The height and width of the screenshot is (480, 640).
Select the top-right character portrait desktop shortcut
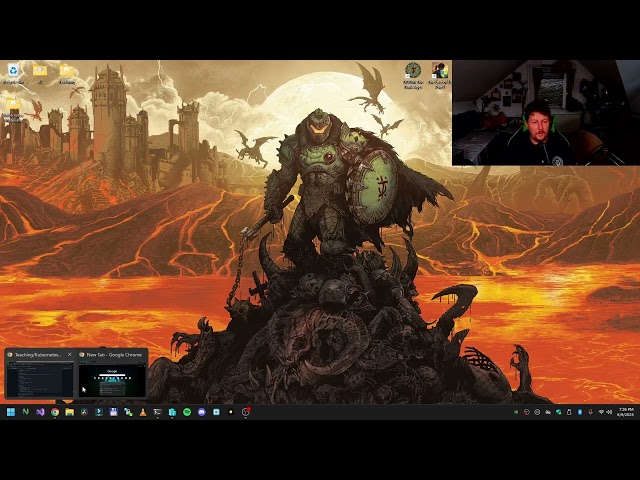point(440,75)
